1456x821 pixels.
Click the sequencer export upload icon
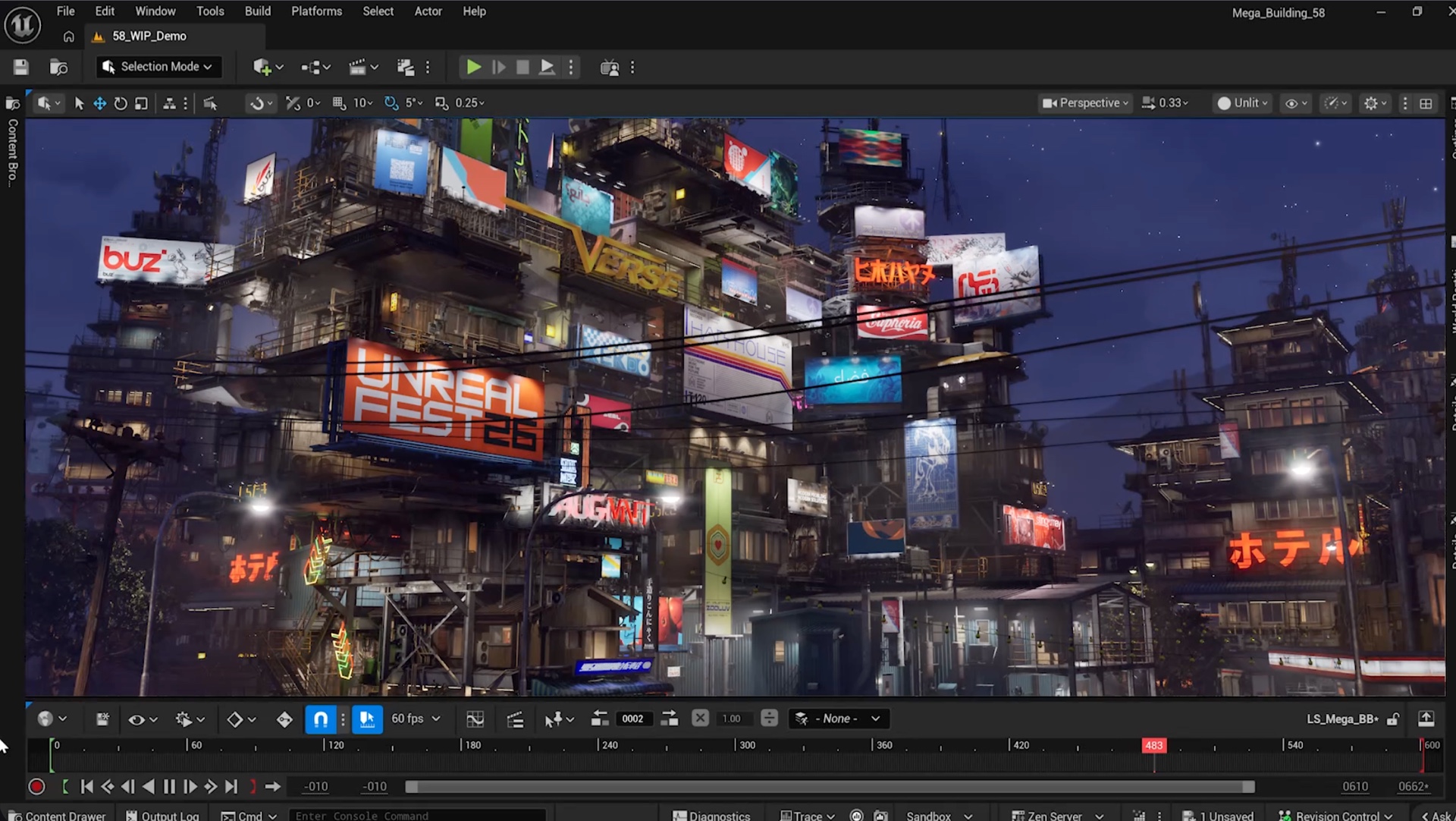(x=1426, y=719)
